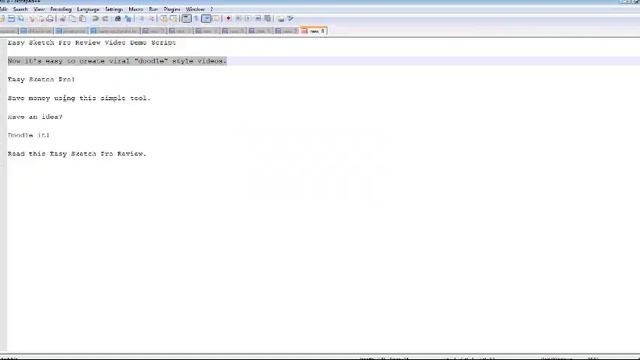Open the Run menu

click(x=153, y=9)
